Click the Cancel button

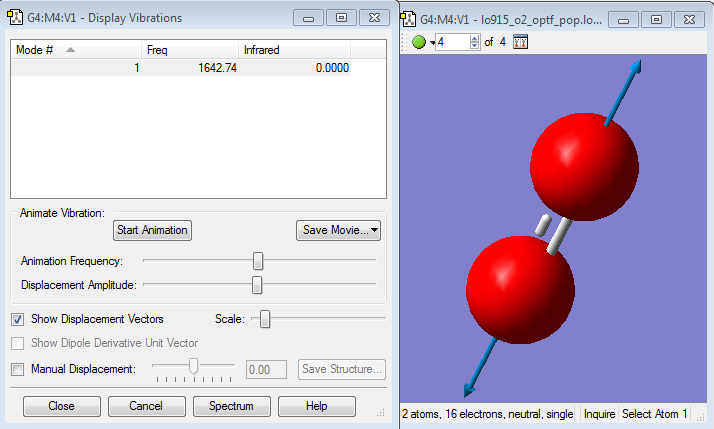pos(146,406)
